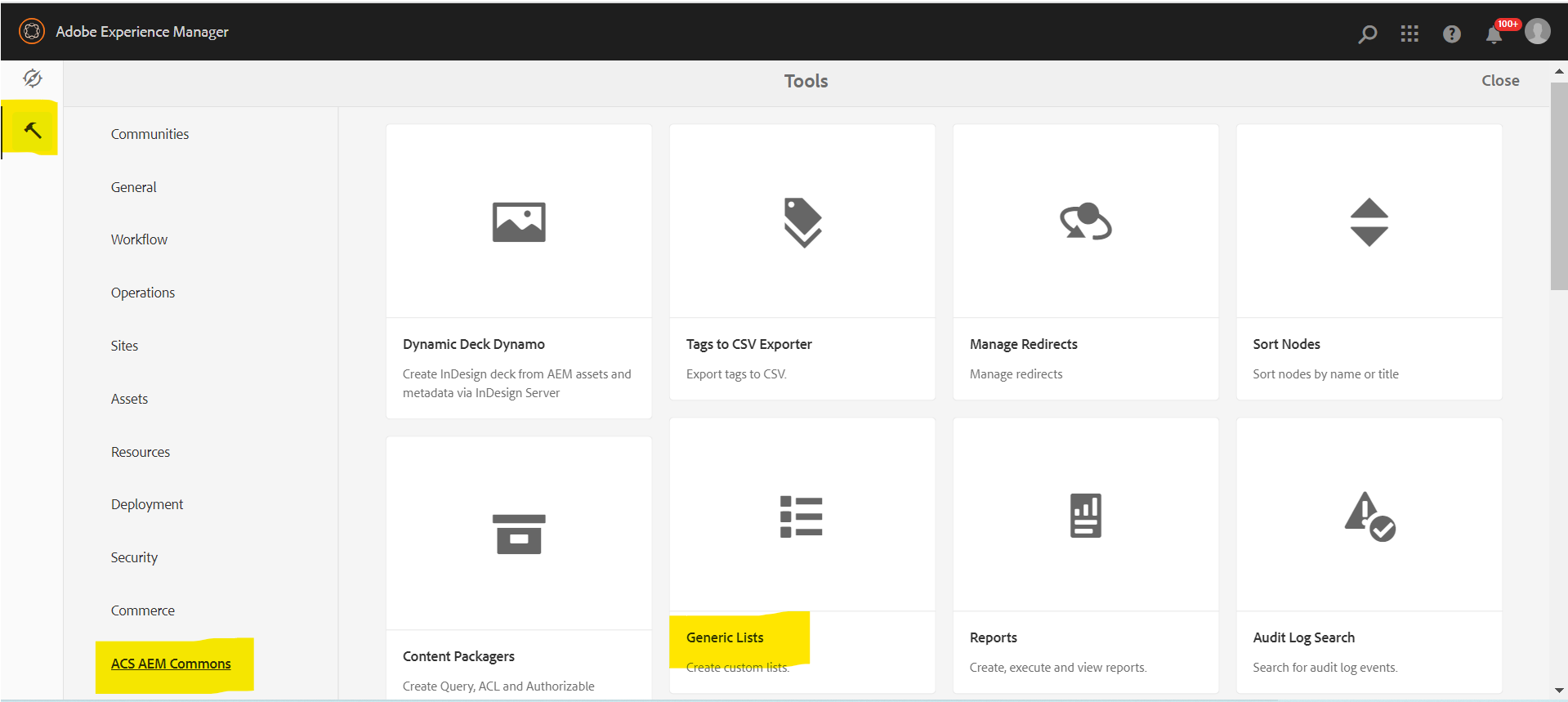
Task: Click the vertical scrollbar thumb
Action: point(1559,186)
